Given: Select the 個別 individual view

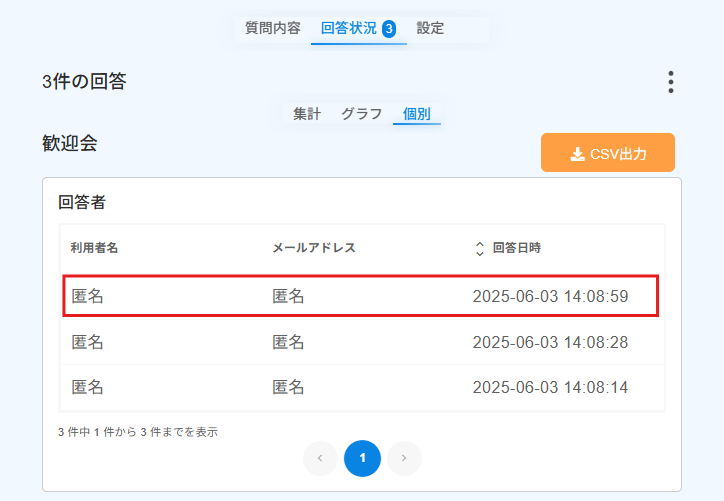Looking at the screenshot, I should point(416,114).
